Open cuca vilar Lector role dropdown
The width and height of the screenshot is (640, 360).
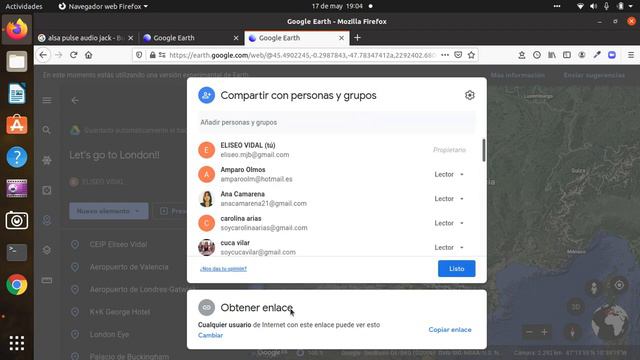[x=449, y=247]
